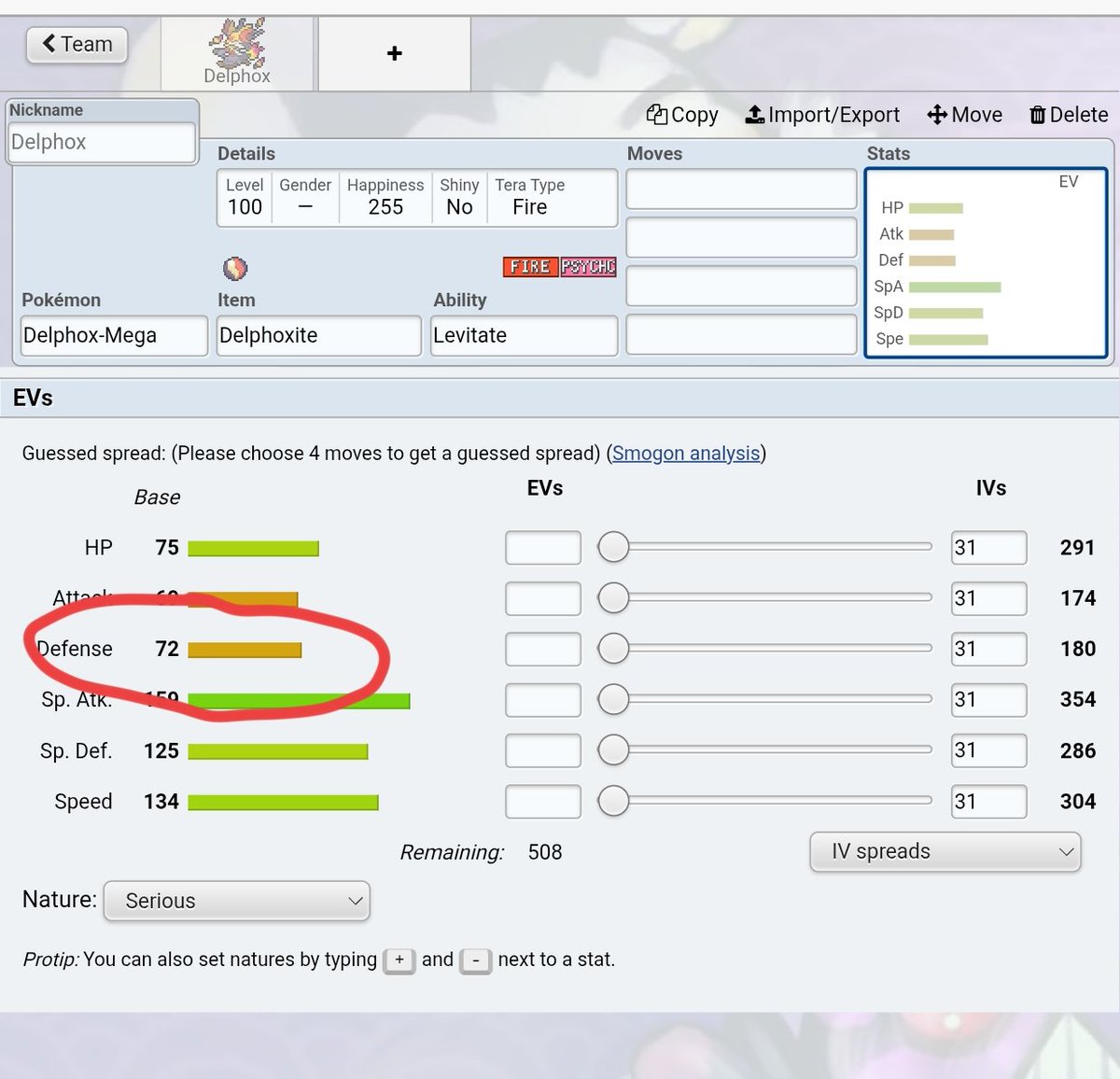Screen dimensions: 1120x1079
Task: Change the Gender setting
Action: [x=305, y=197]
